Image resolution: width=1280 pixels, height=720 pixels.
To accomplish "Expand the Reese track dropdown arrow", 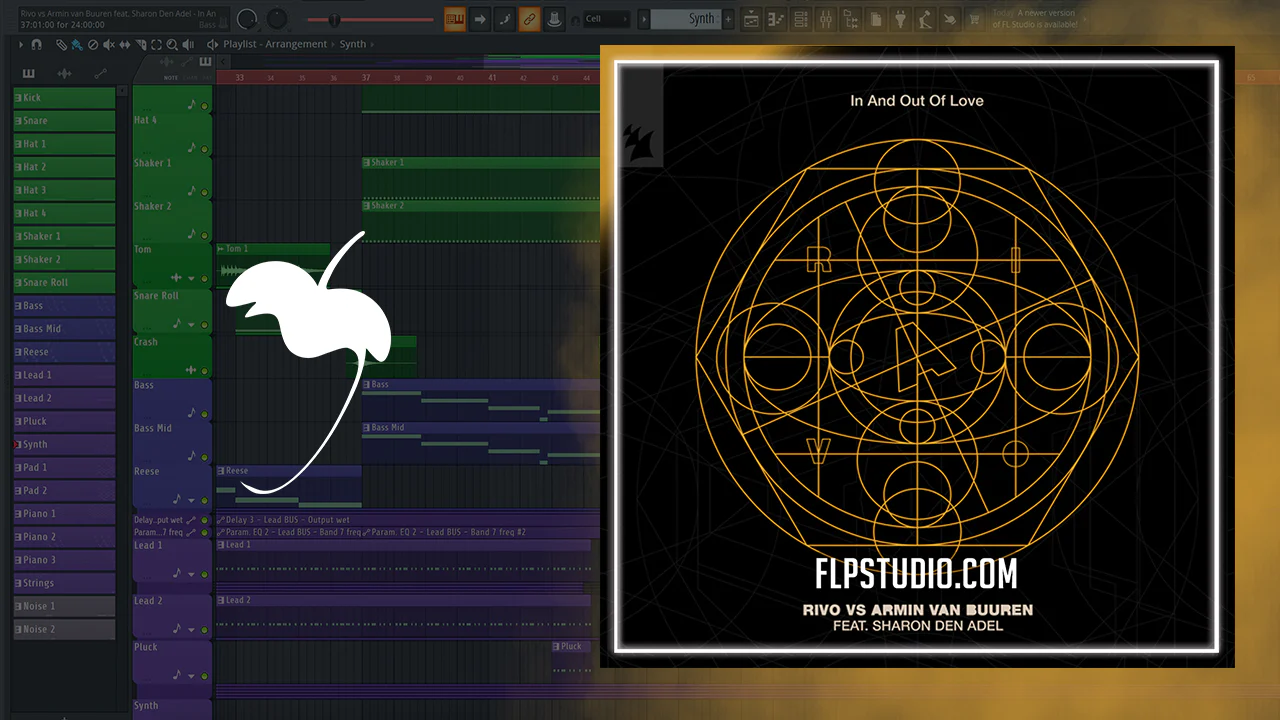I will [x=191, y=499].
